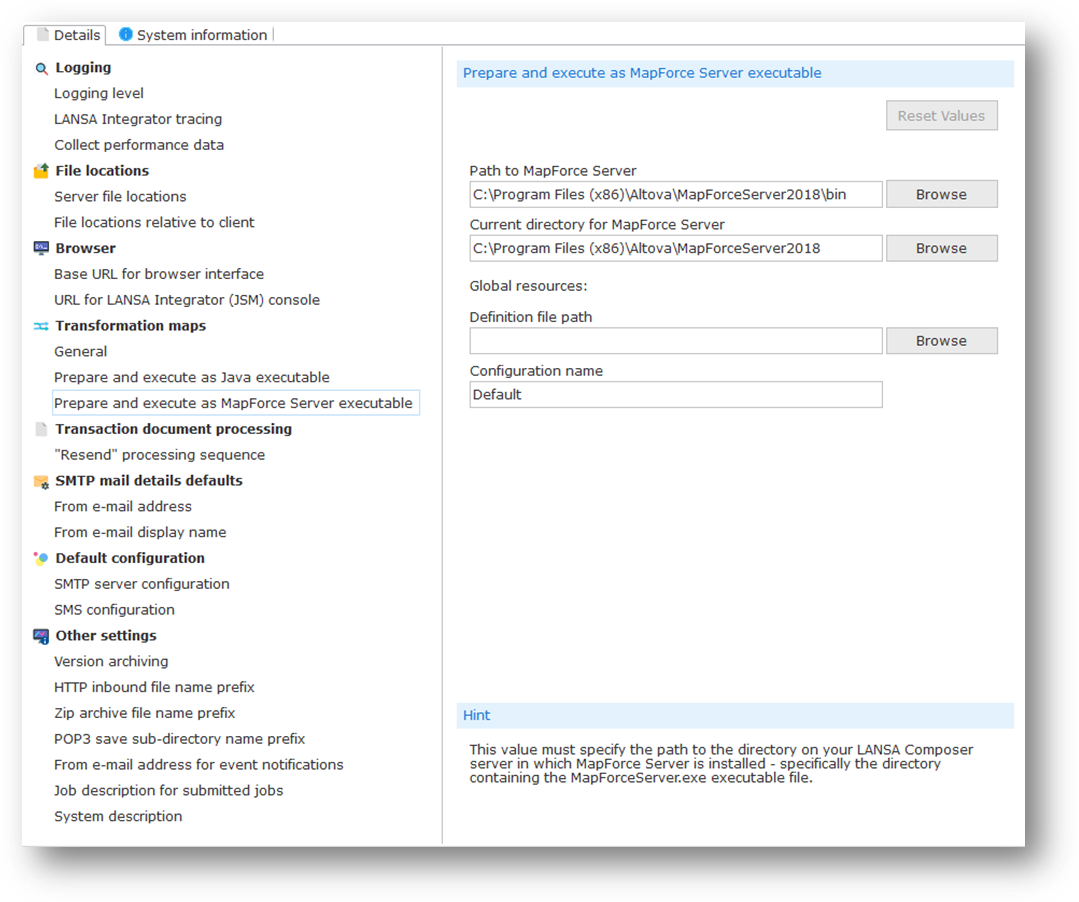Select Version archiving
The image size is (1079, 902).
coord(111,662)
